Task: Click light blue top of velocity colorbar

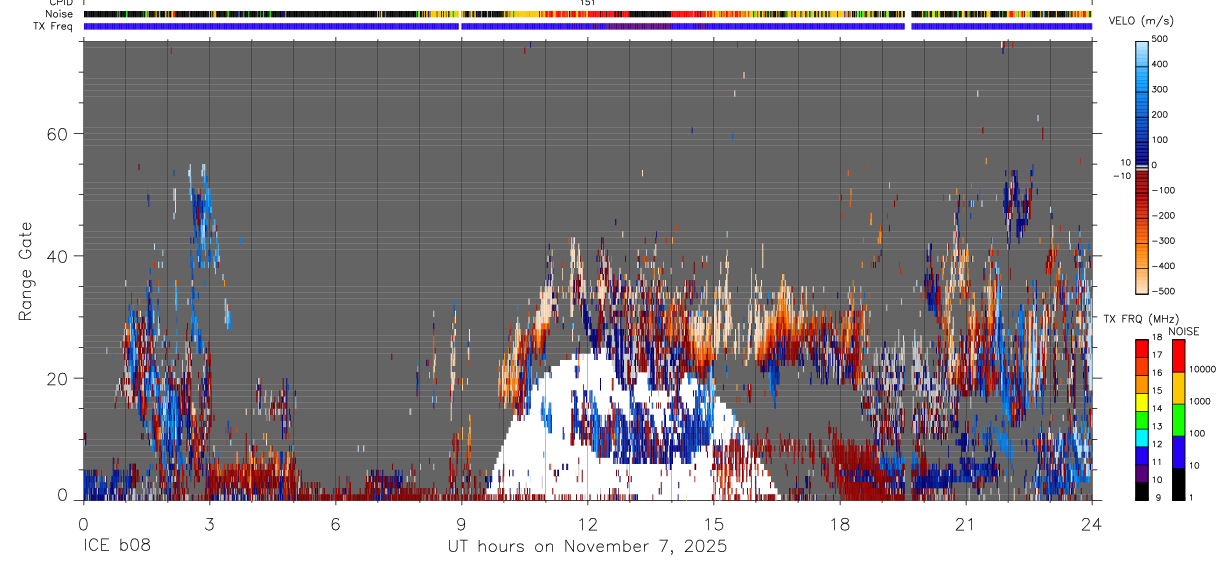Action: [x=1142, y=52]
